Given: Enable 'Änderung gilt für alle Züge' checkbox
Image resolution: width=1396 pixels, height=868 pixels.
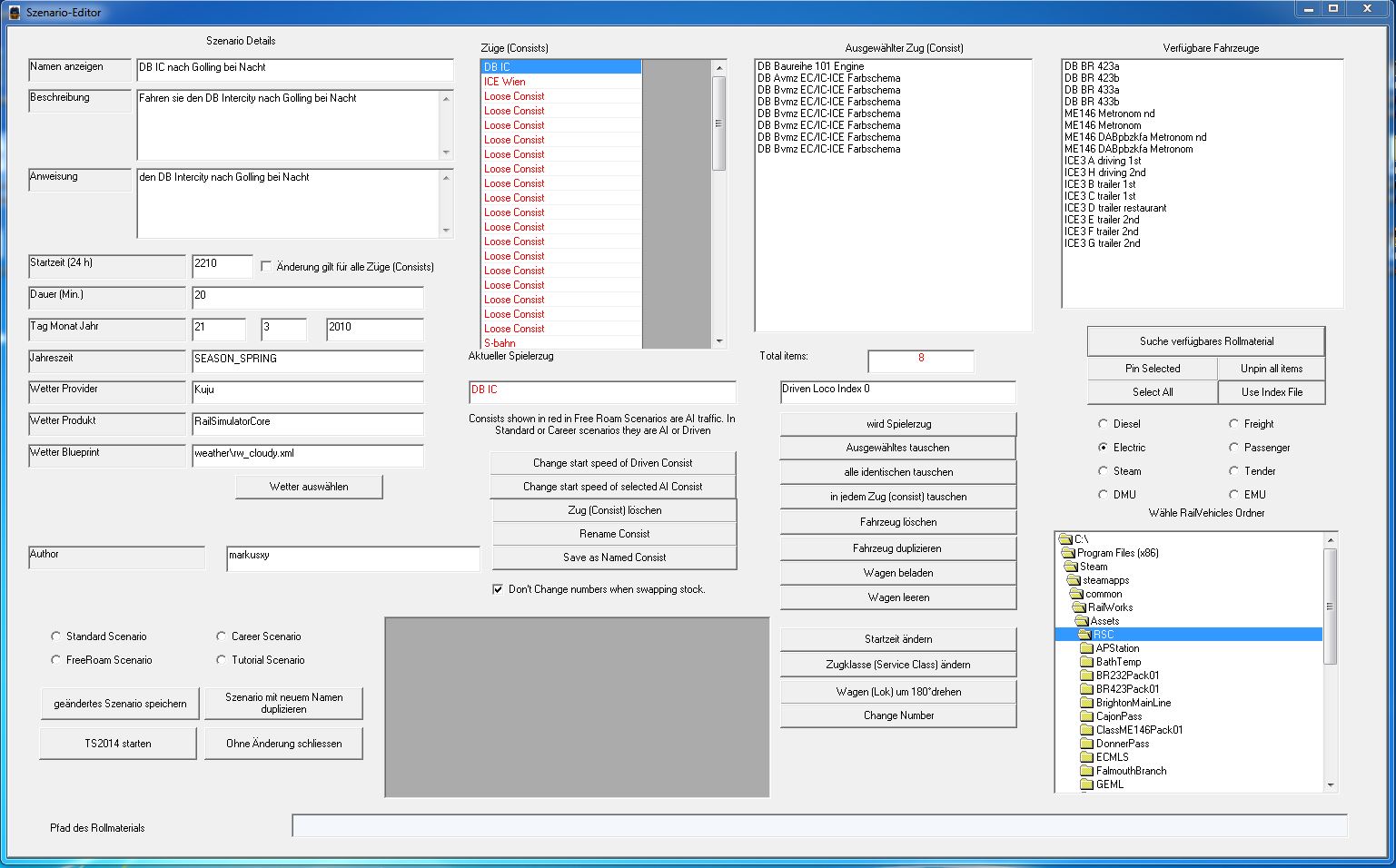Looking at the screenshot, I should (x=266, y=267).
